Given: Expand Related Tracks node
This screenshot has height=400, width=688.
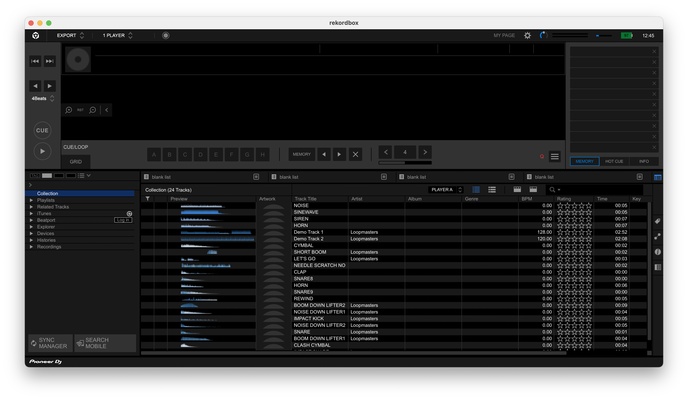Looking at the screenshot, I should 31,207.
